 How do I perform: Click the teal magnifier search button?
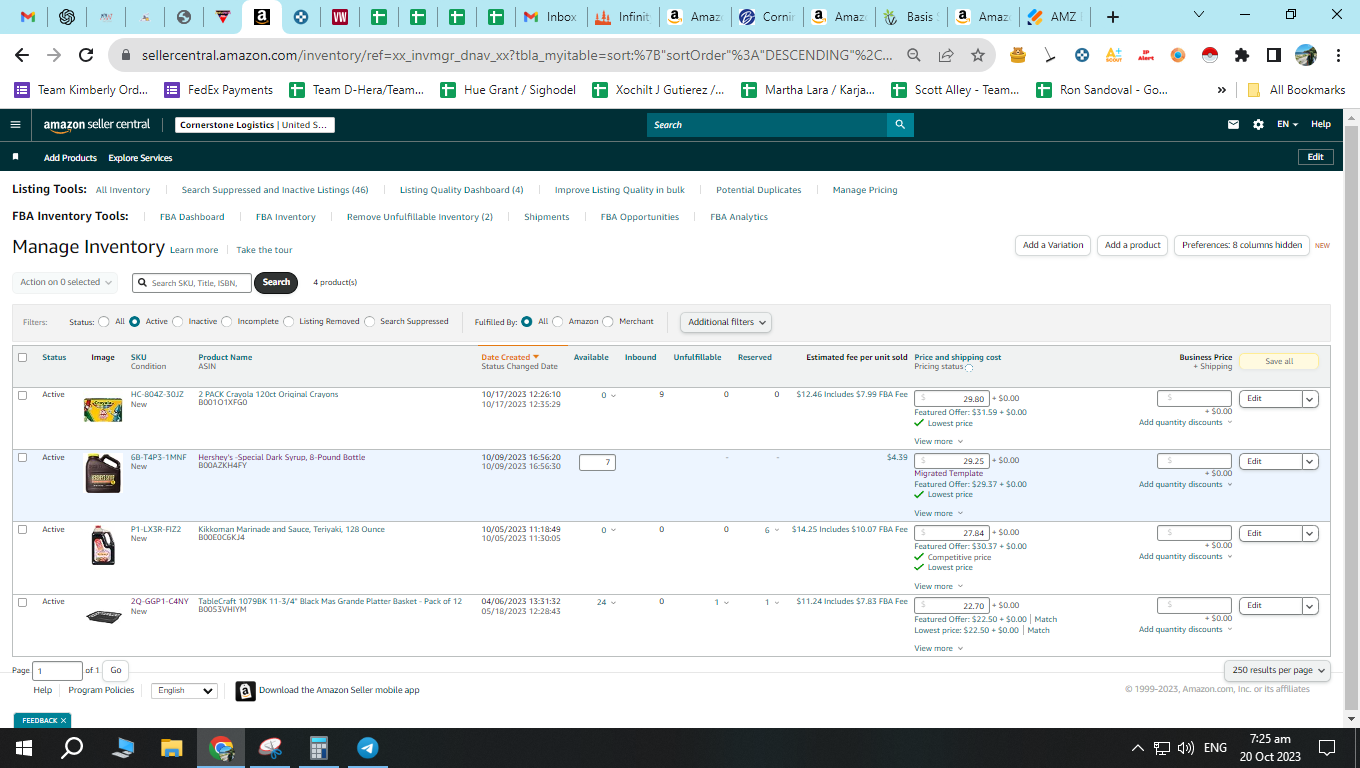tap(900, 125)
